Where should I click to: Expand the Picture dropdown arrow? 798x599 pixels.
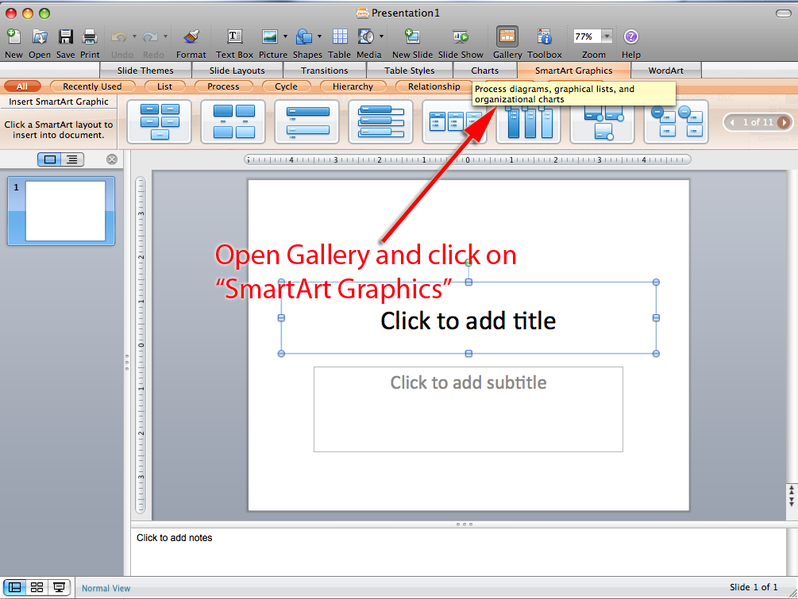[285, 37]
